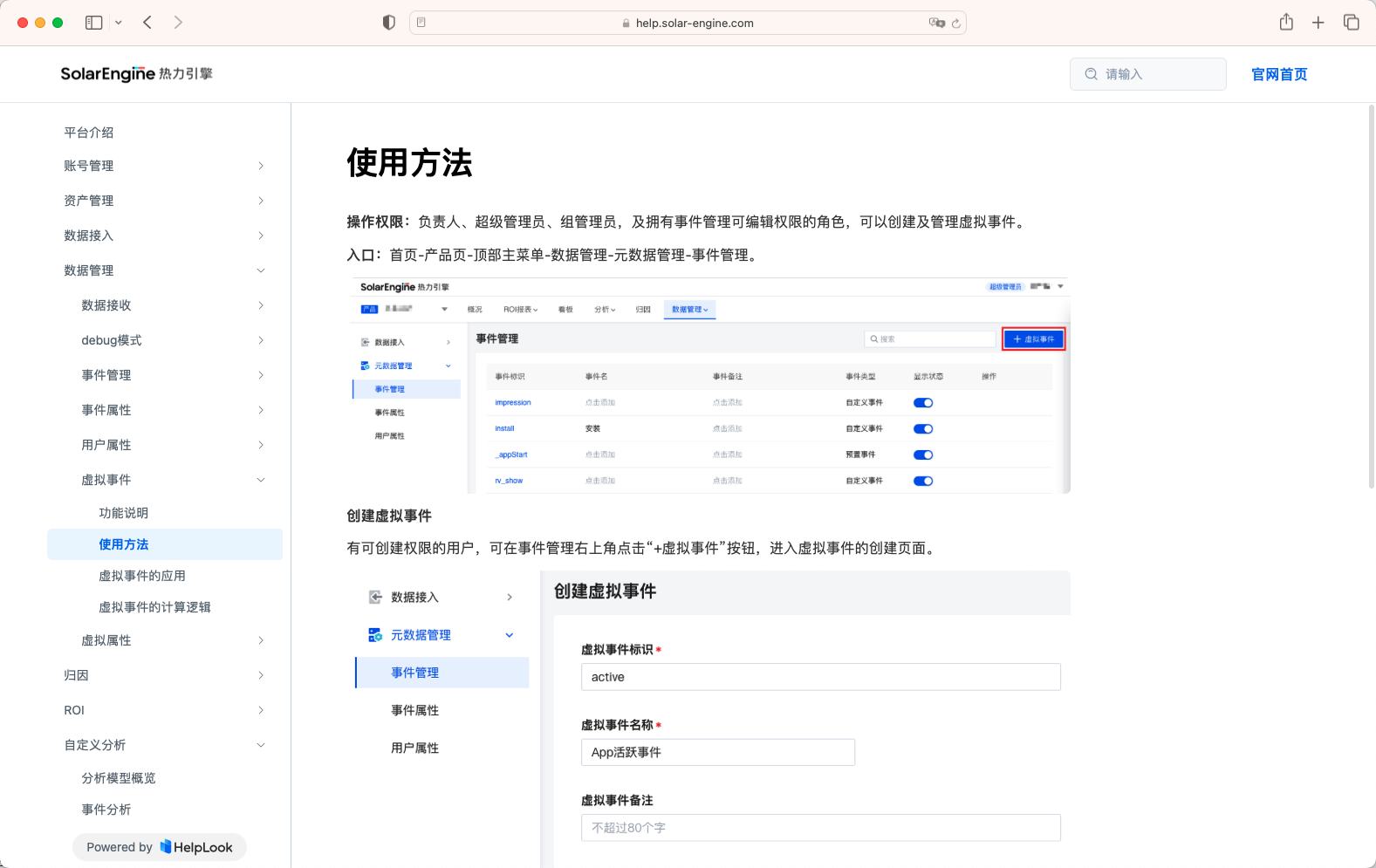This screenshot has width=1376, height=868.
Task: Open the 官网首页 link
Action: click(x=1279, y=74)
